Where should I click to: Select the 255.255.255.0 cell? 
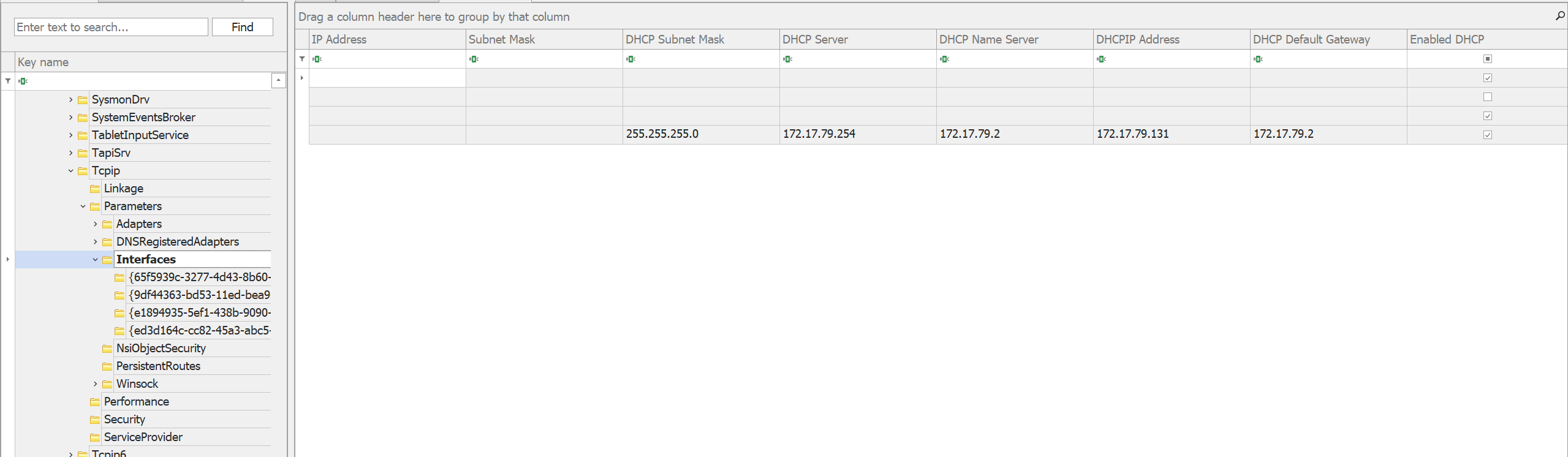701,134
